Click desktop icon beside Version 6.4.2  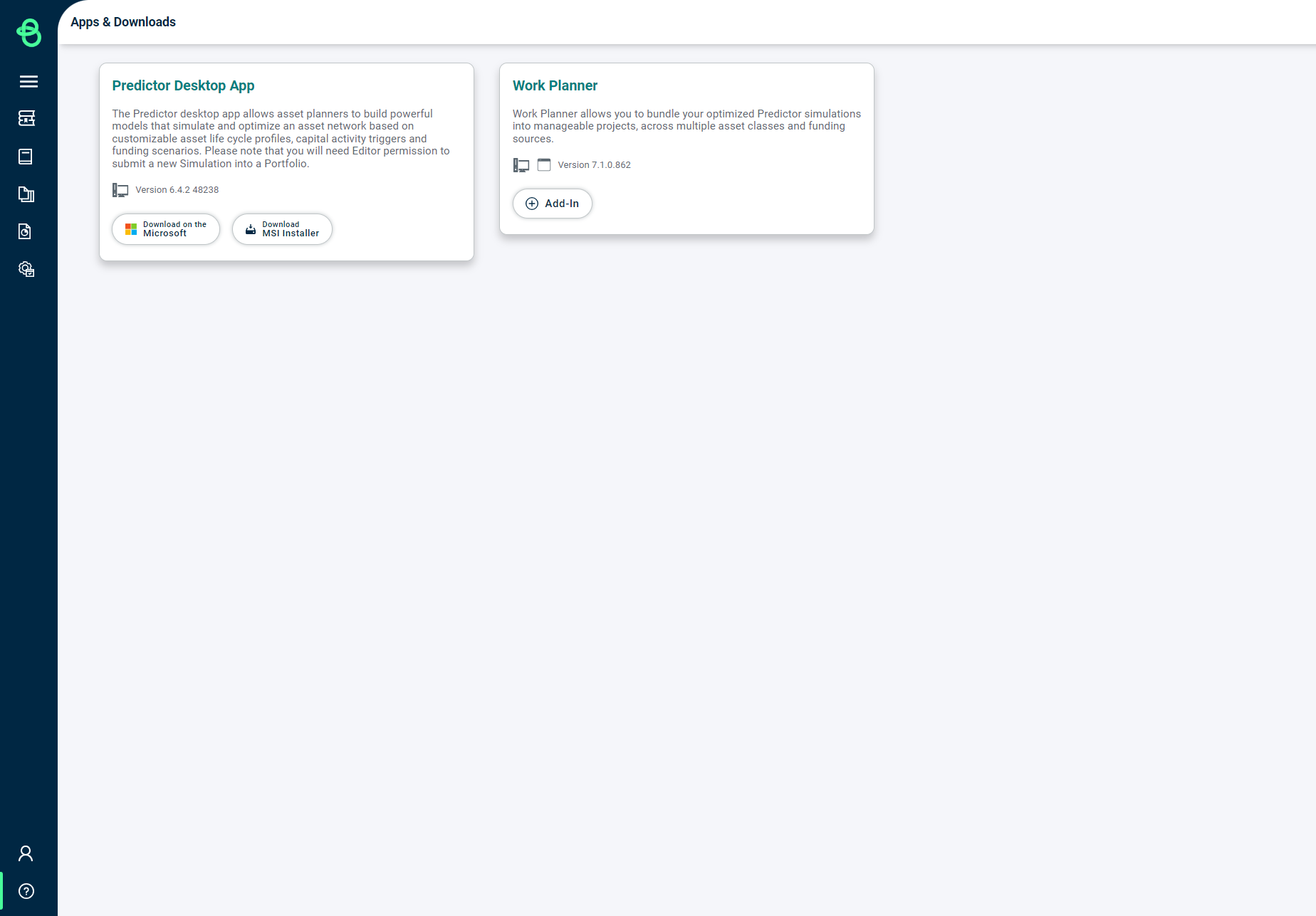point(120,190)
